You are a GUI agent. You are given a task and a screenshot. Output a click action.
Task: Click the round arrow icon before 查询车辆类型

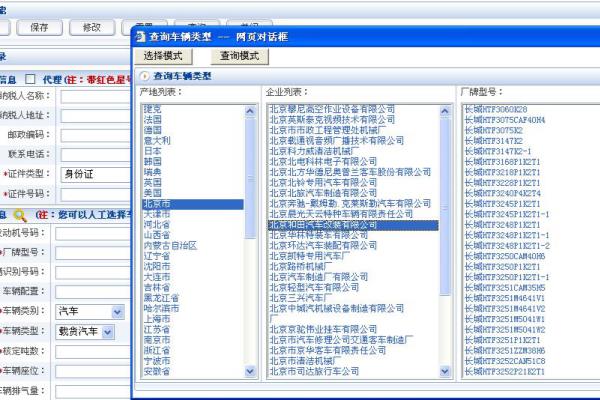pos(145,76)
